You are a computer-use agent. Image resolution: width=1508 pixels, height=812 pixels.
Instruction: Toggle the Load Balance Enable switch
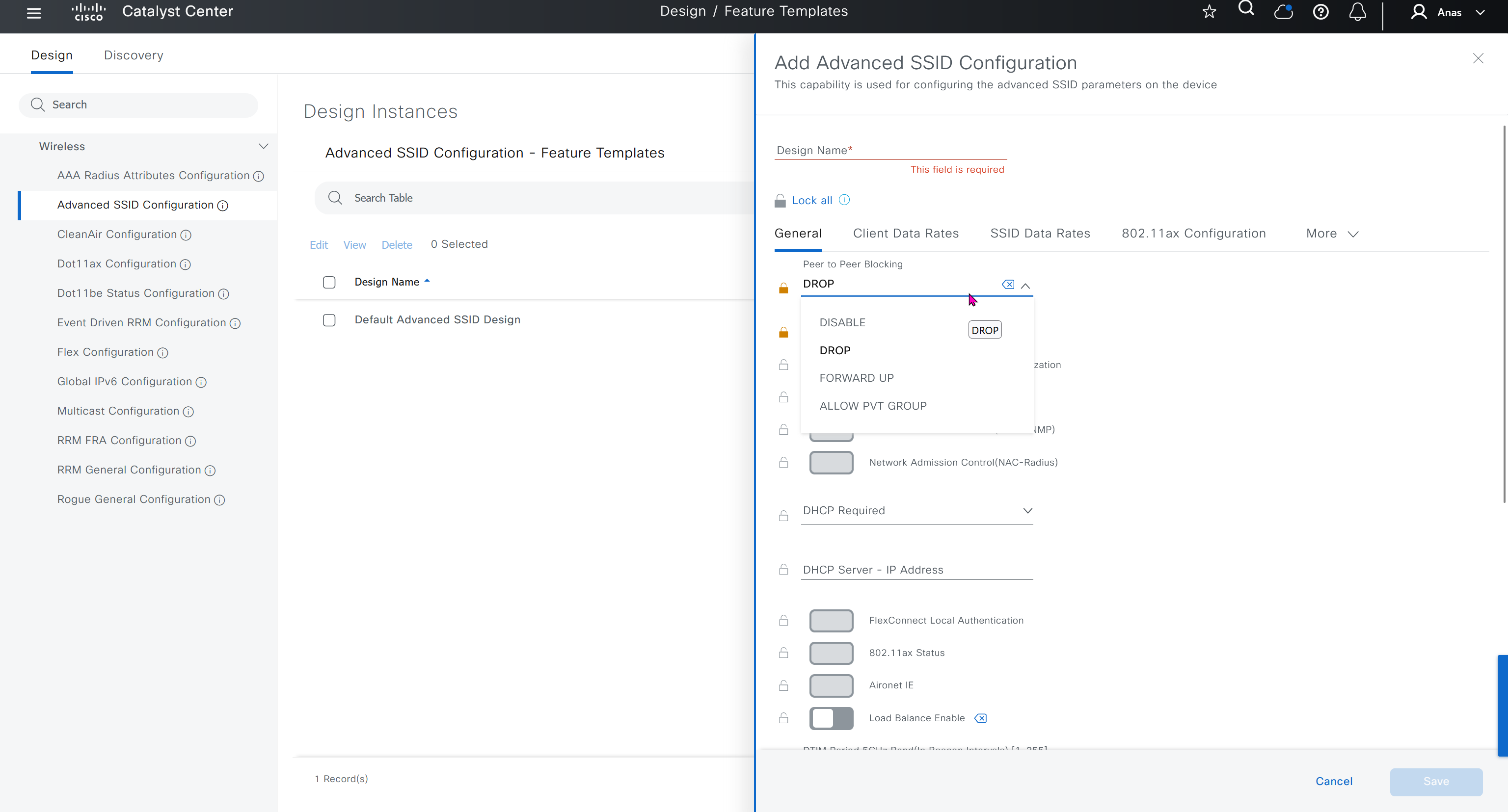[831, 718]
